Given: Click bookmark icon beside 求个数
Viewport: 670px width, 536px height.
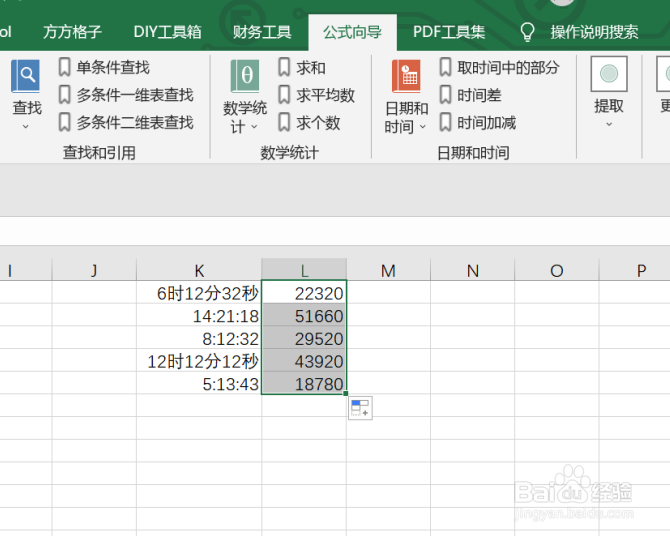Looking at the screenshot, I should click(x=284, y=123).
